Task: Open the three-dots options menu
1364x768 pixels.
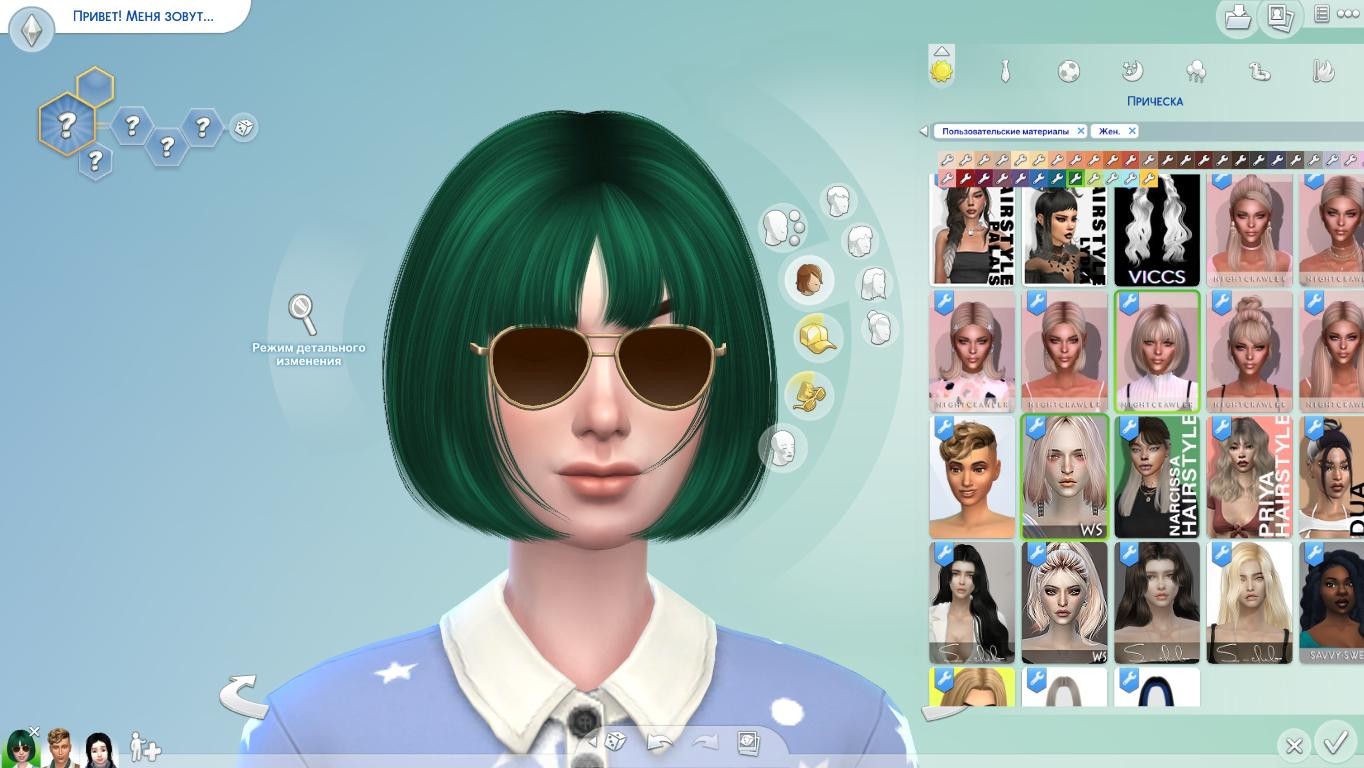Action: pyautogui.click(x=1347, y=14)
